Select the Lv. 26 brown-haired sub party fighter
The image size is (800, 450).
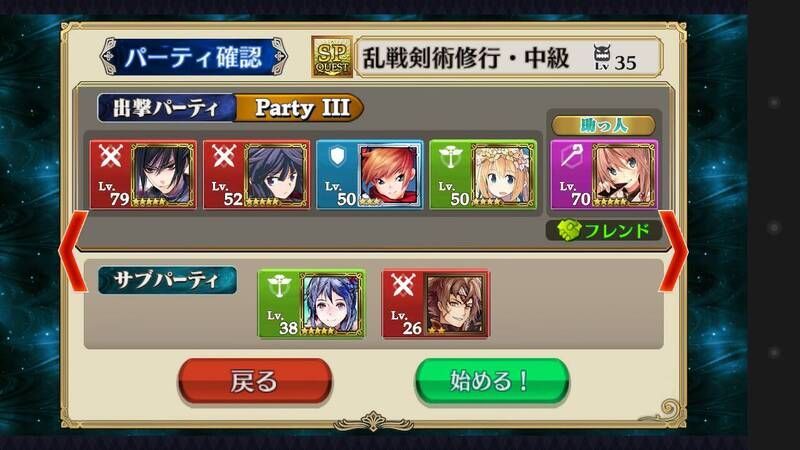pyautogui.click(x=436, y=304)
